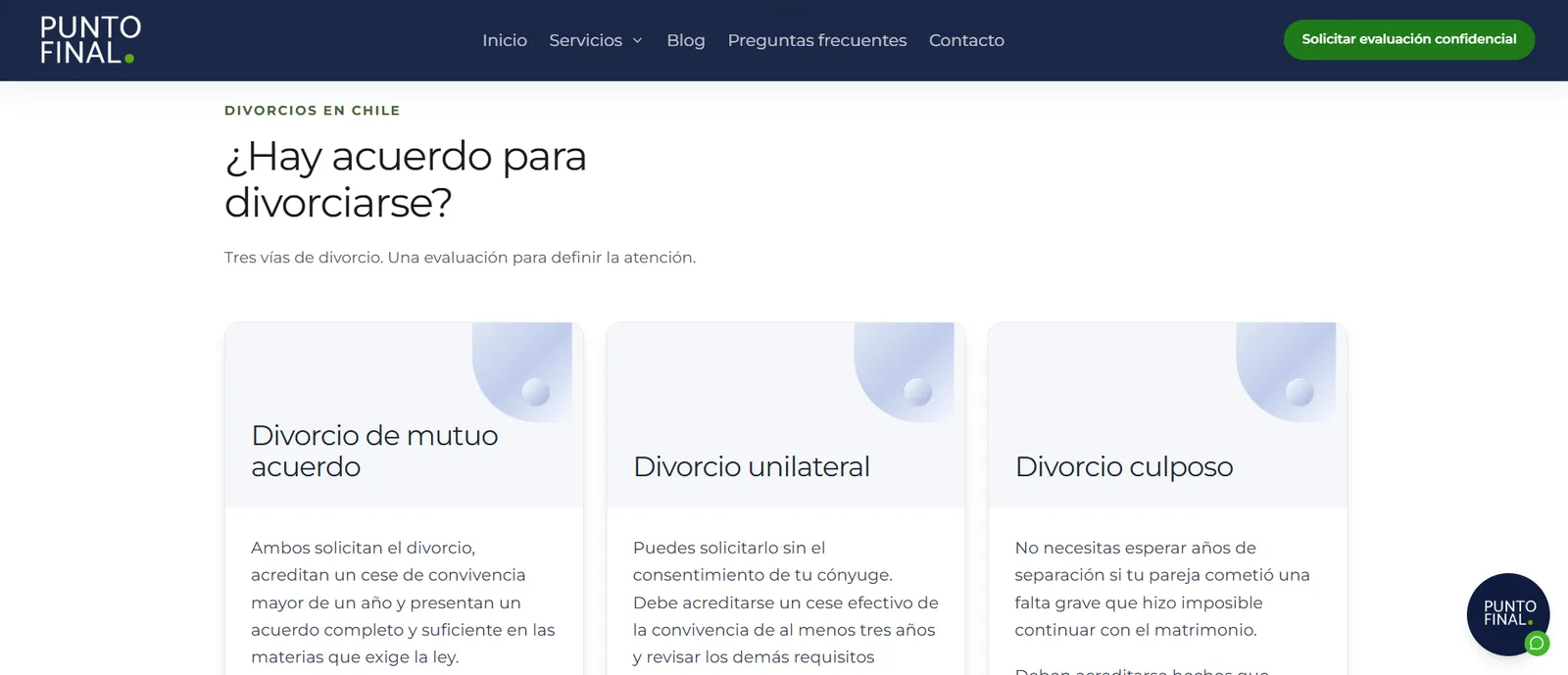Navigate to Contacto
Viewport: 1568px width, 675px height.
click(x=966, y=40)
